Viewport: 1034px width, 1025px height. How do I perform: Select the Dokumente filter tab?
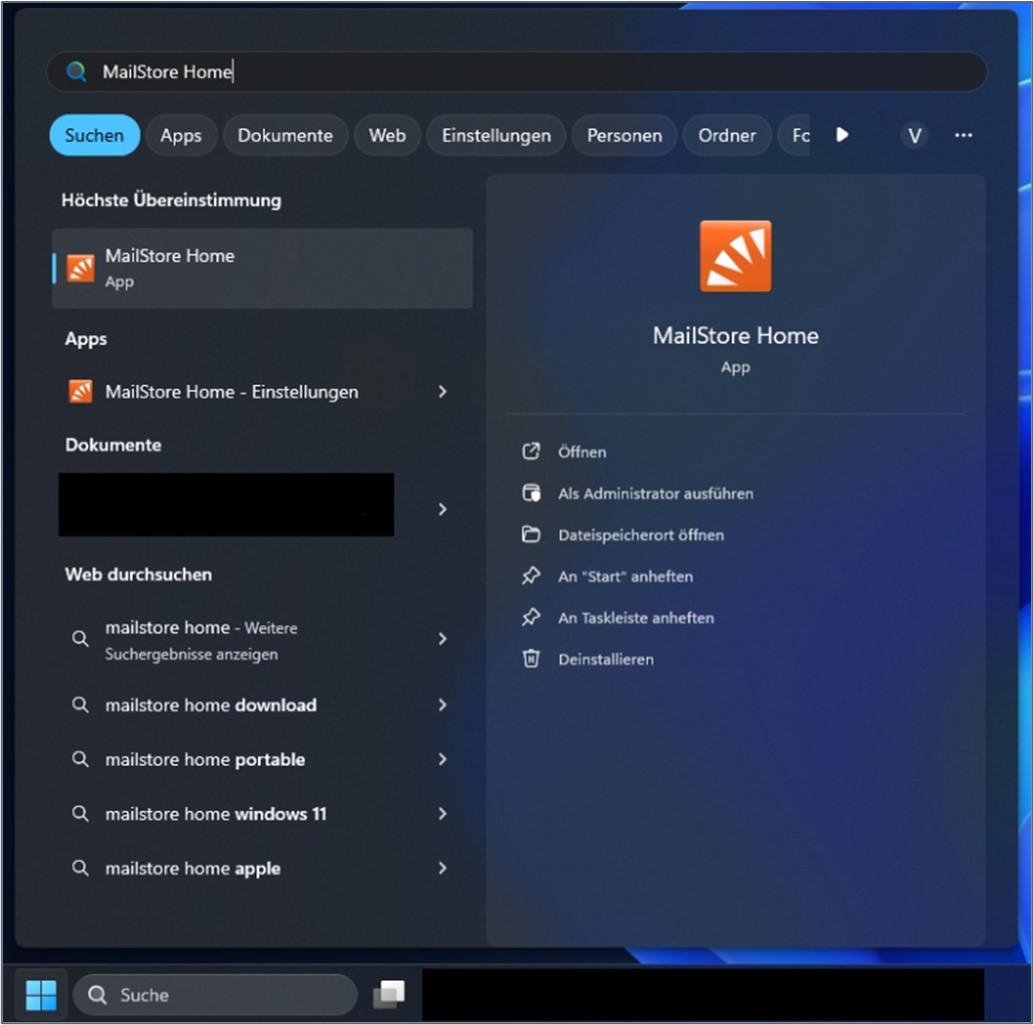coord(285,136)
